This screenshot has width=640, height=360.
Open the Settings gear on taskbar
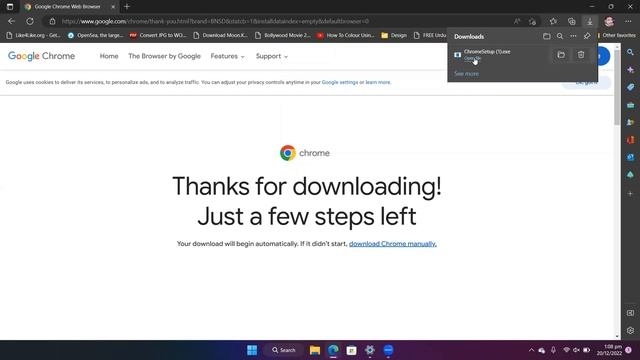coord(370,350)
